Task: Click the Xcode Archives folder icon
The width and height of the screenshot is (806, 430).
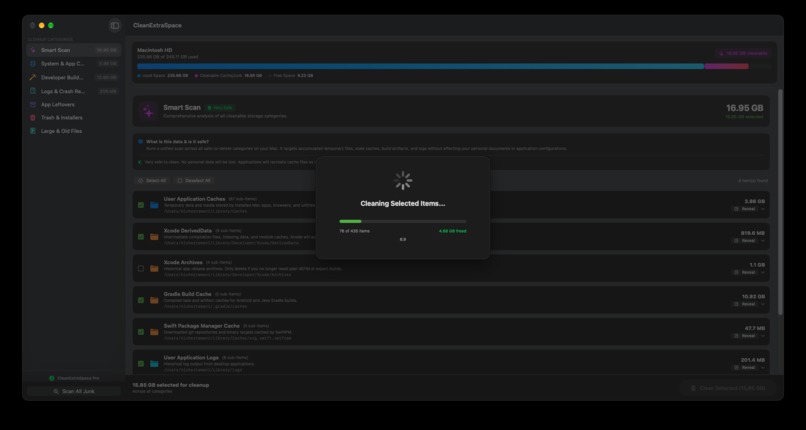Action: 154,269
